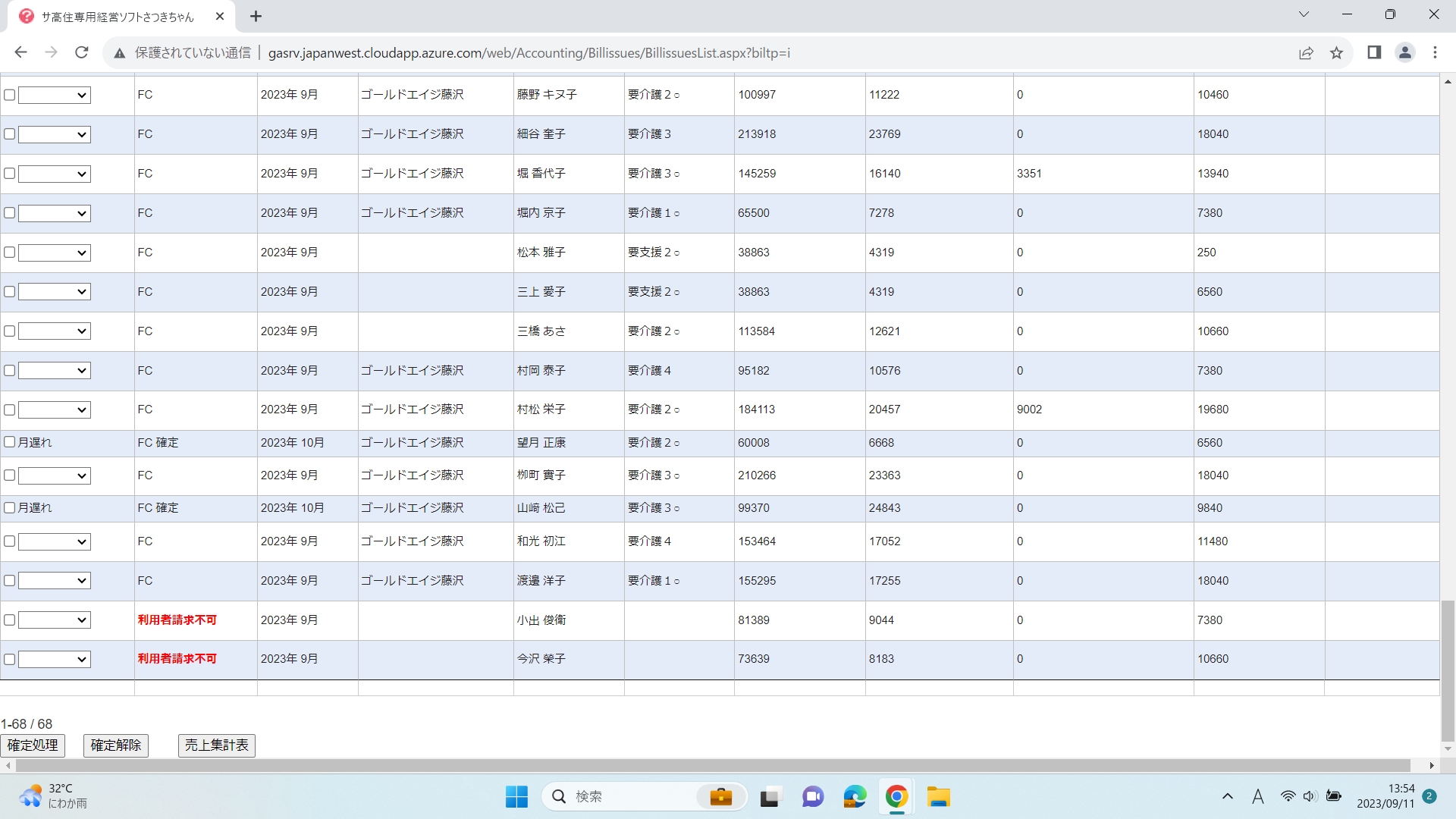
Task: Select checkbox in 今沢 栄子 row
Action: pyautogui.click(x=10, y=660)
